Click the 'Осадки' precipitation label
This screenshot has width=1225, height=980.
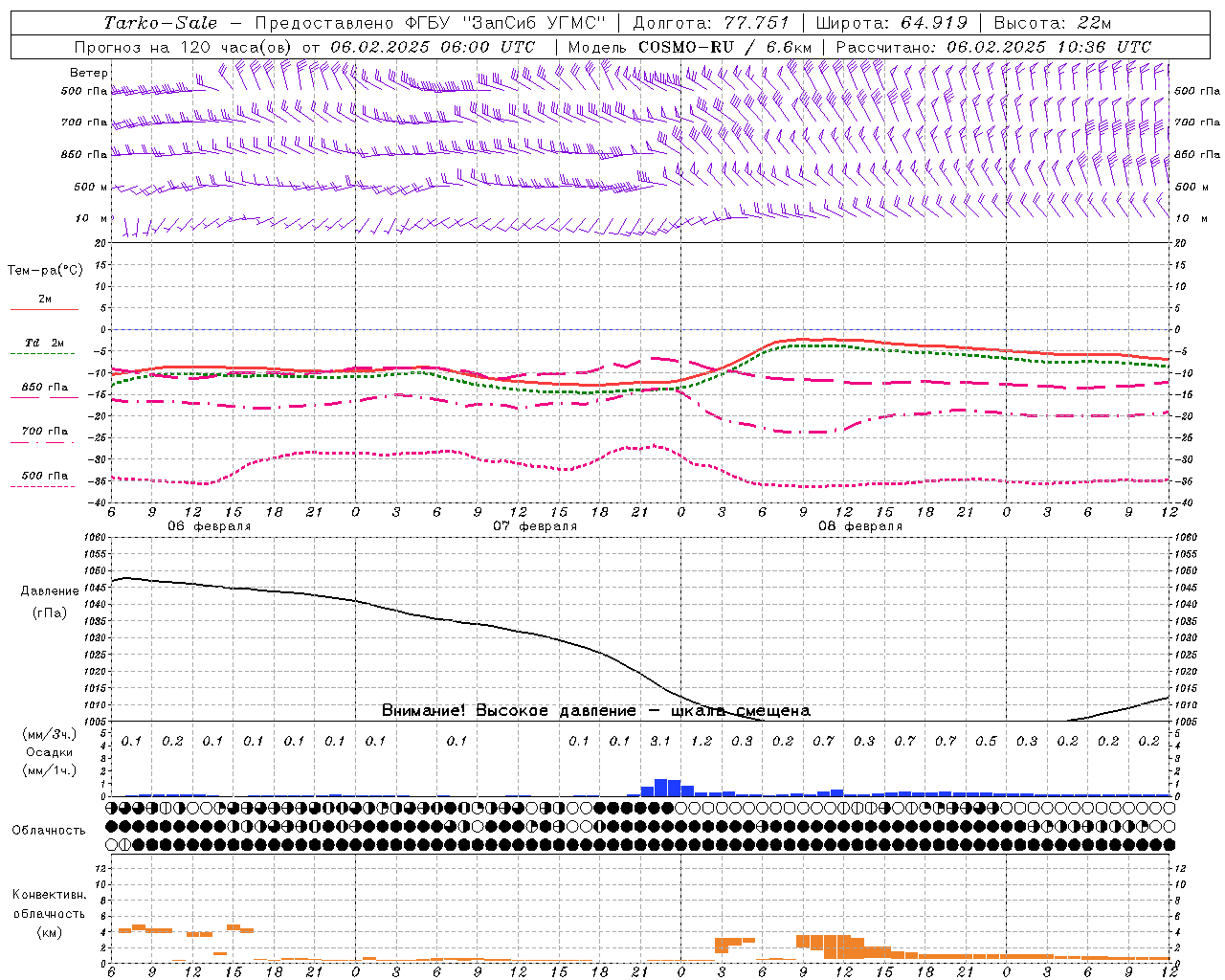pos(50,752)
